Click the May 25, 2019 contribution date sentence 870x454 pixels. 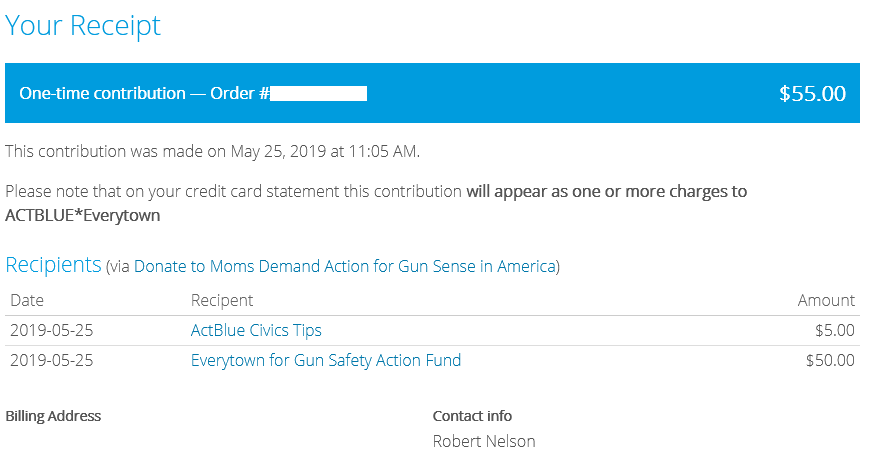coord(212,152)
